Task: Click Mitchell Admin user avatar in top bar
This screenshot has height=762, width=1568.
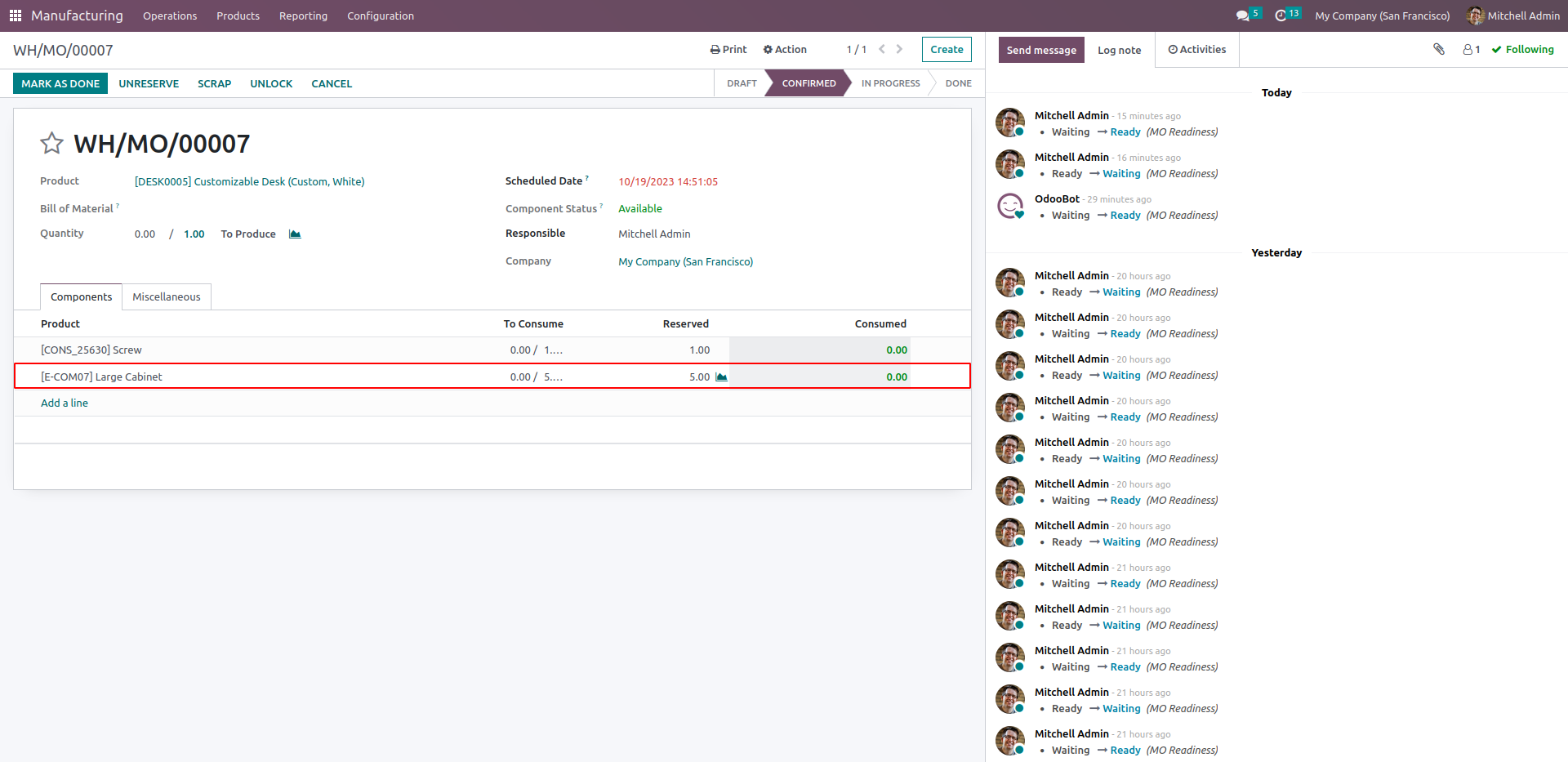Action: click(x=1475, y=16)
